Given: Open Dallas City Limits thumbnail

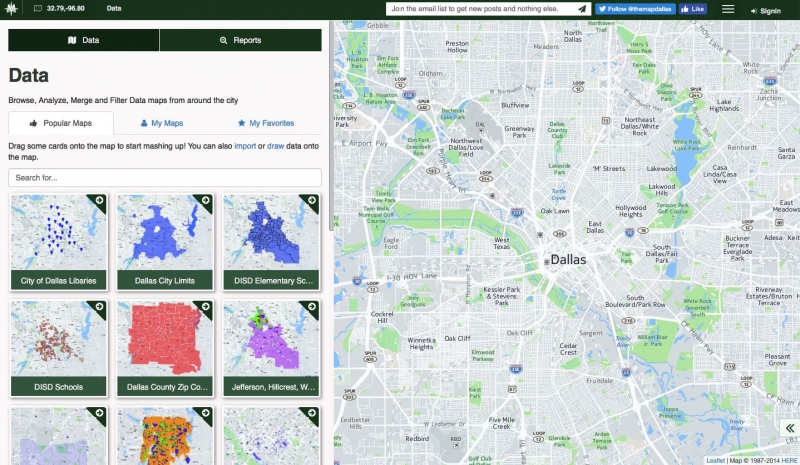Looking at the screenshot, I should [x=165, y=233].
